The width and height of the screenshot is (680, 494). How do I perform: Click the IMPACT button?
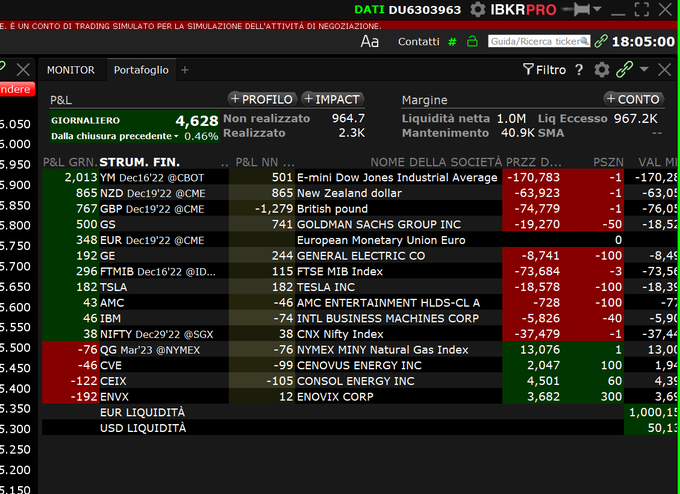(x=332, y=99)
